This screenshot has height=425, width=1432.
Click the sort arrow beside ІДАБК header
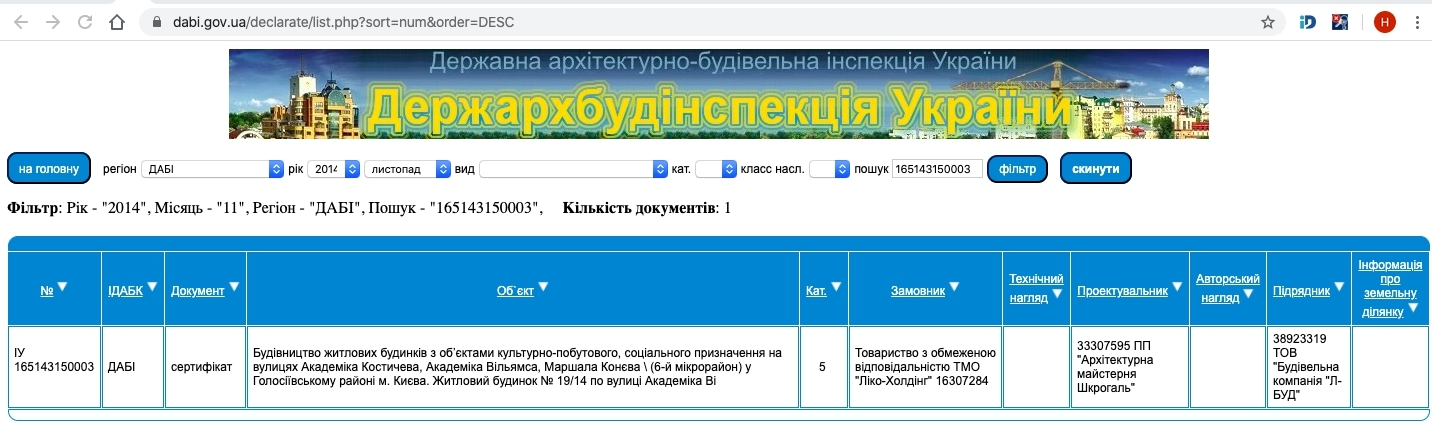tap(153, 287)
